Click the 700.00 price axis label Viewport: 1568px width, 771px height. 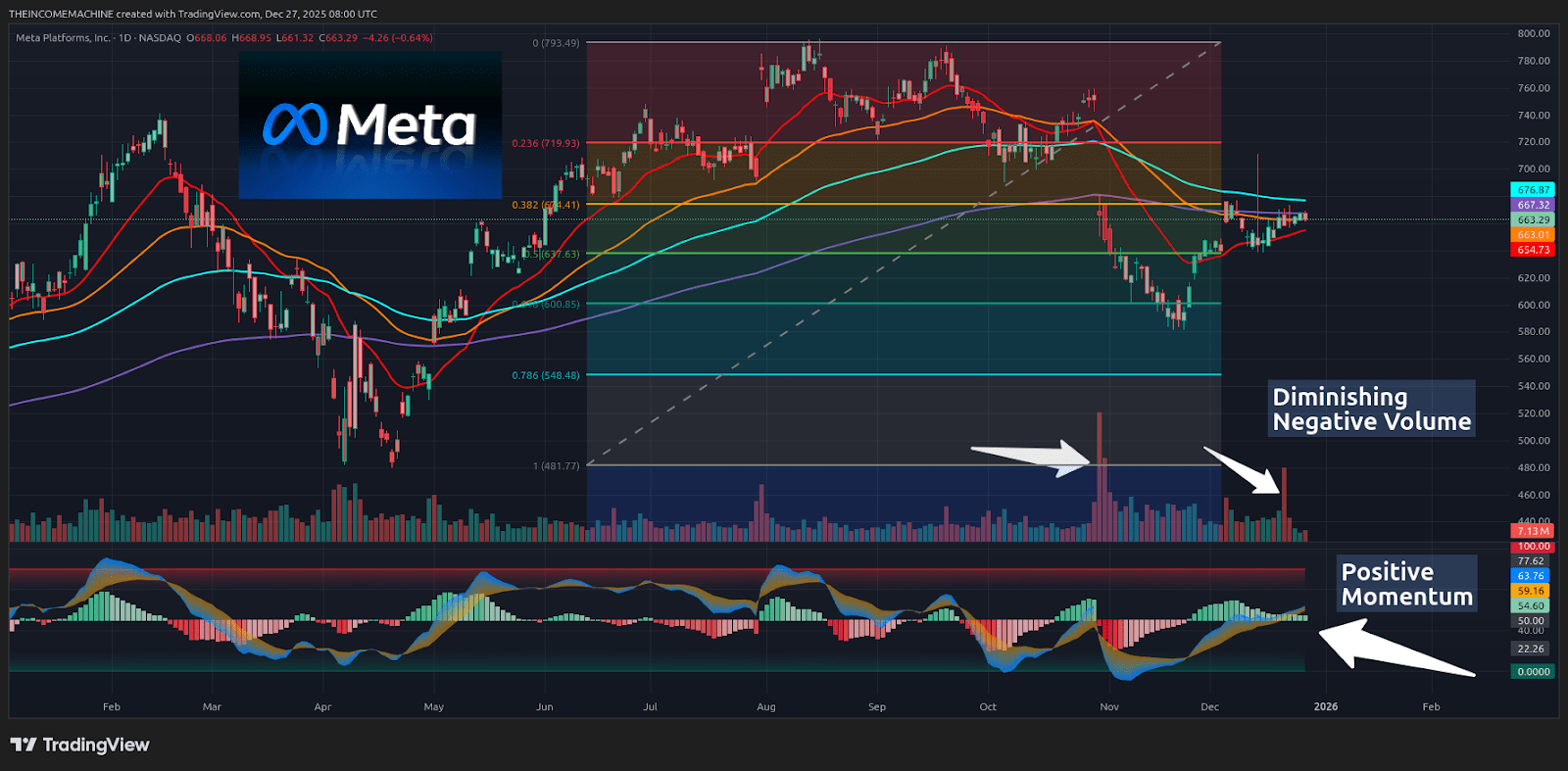[1534, 169]
